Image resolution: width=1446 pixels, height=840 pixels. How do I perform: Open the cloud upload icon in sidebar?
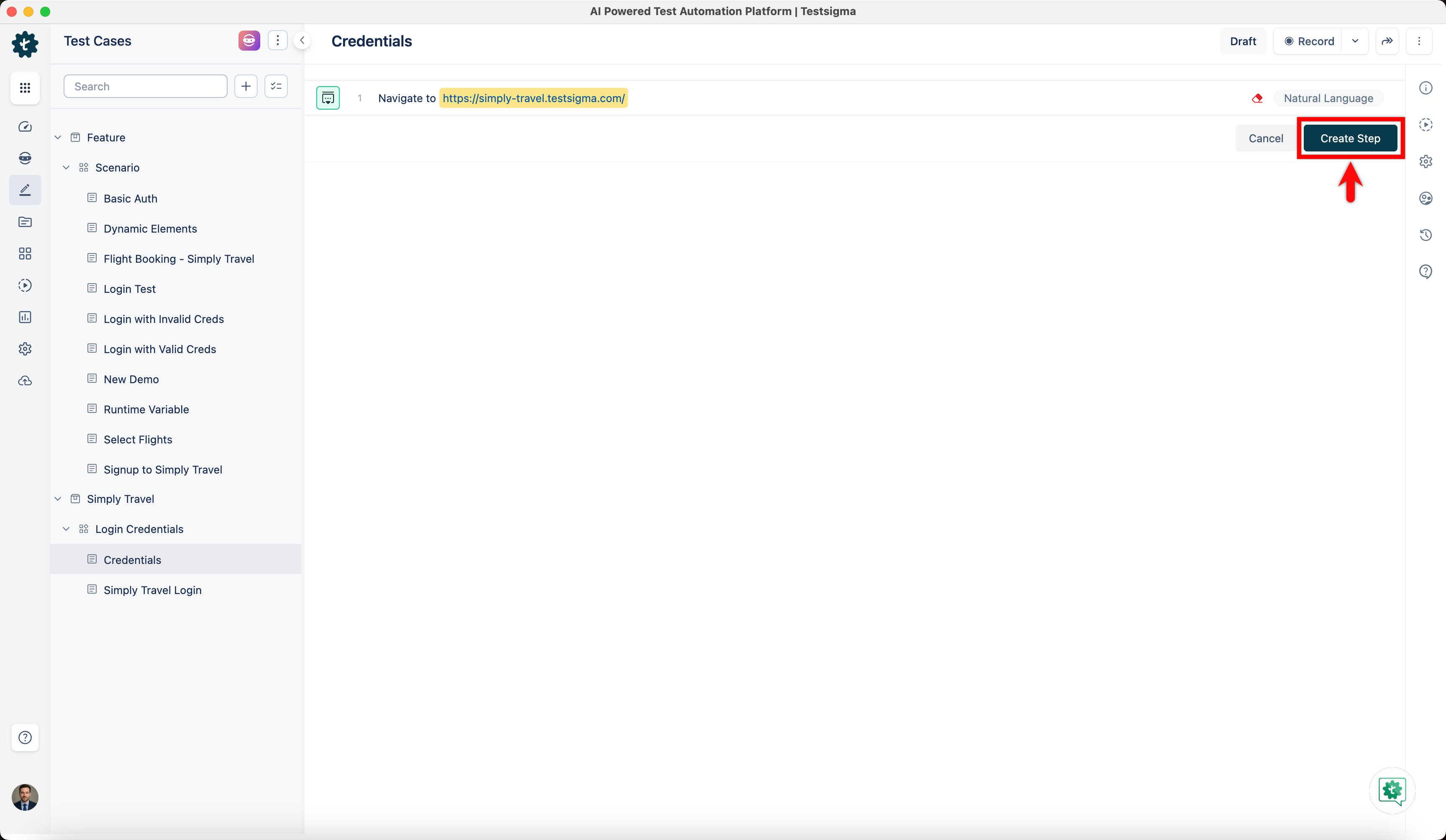coord(25,380)
